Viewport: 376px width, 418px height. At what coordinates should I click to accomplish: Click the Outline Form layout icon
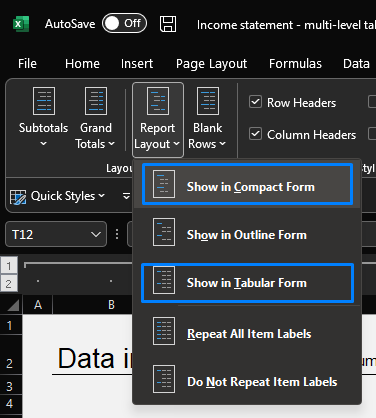point(164,232)
